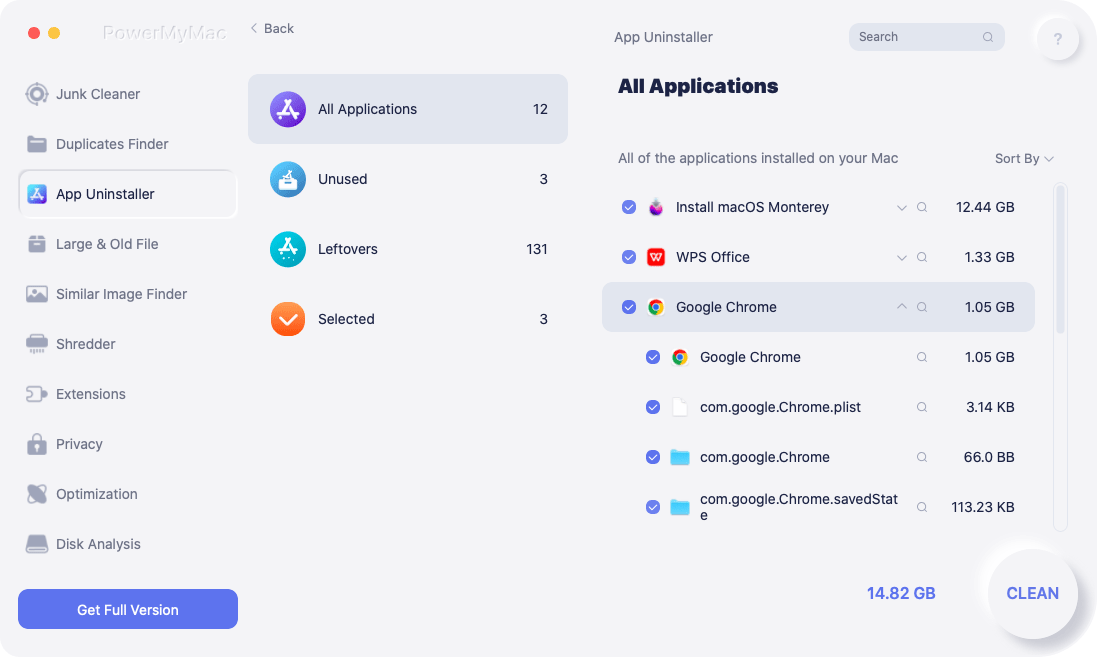
Task: Click the Privacy lock icon
Action: (x=36, y=444)
